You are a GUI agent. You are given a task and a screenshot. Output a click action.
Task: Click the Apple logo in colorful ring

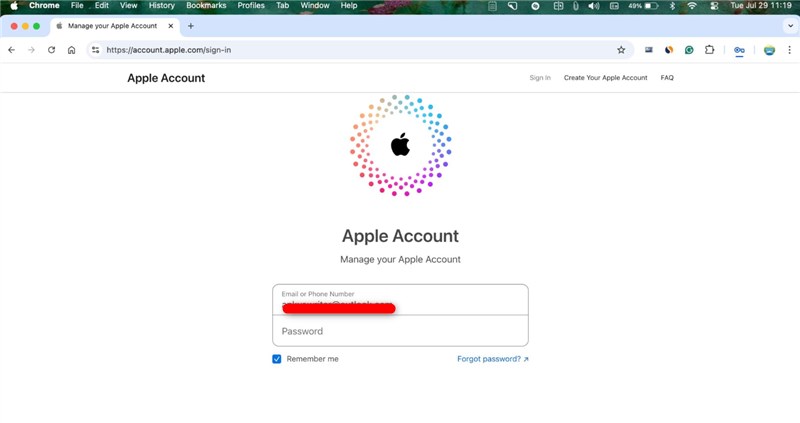(x=401, y=145)
